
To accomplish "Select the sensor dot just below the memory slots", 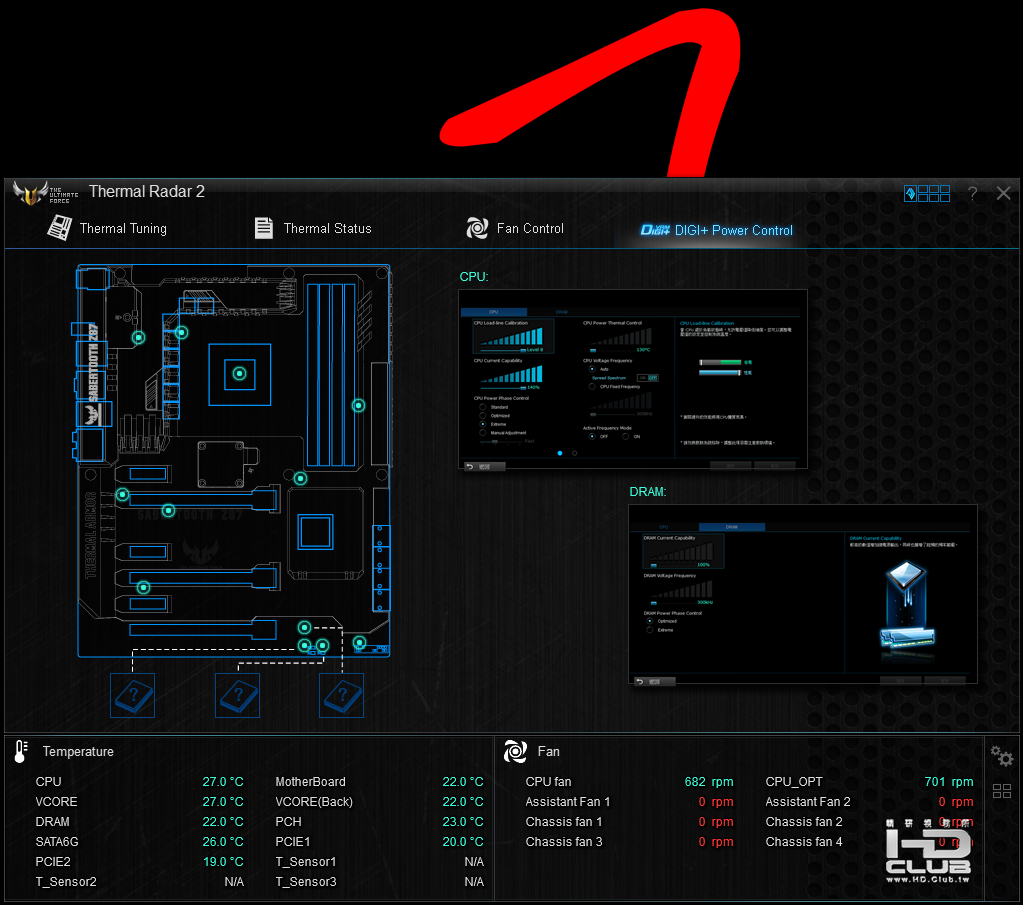I will pyautogui.click(x=300, y=479).
